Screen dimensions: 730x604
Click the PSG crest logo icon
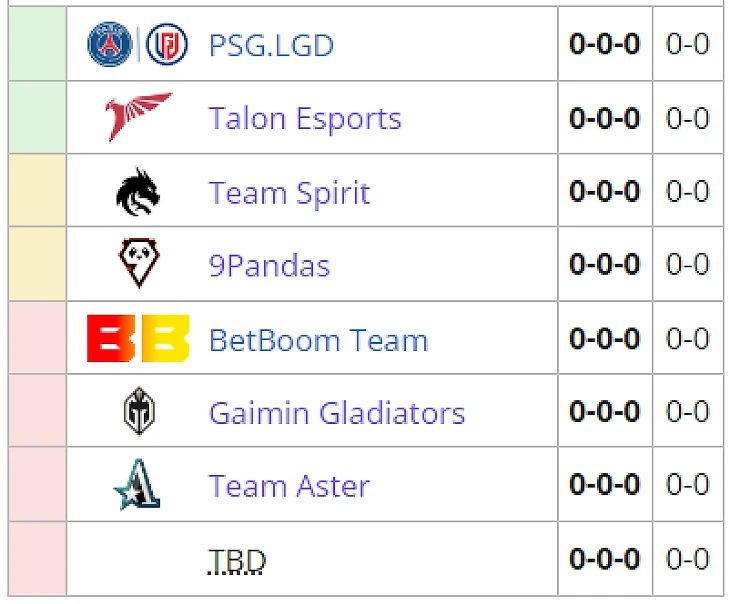(x=110, y=44)
